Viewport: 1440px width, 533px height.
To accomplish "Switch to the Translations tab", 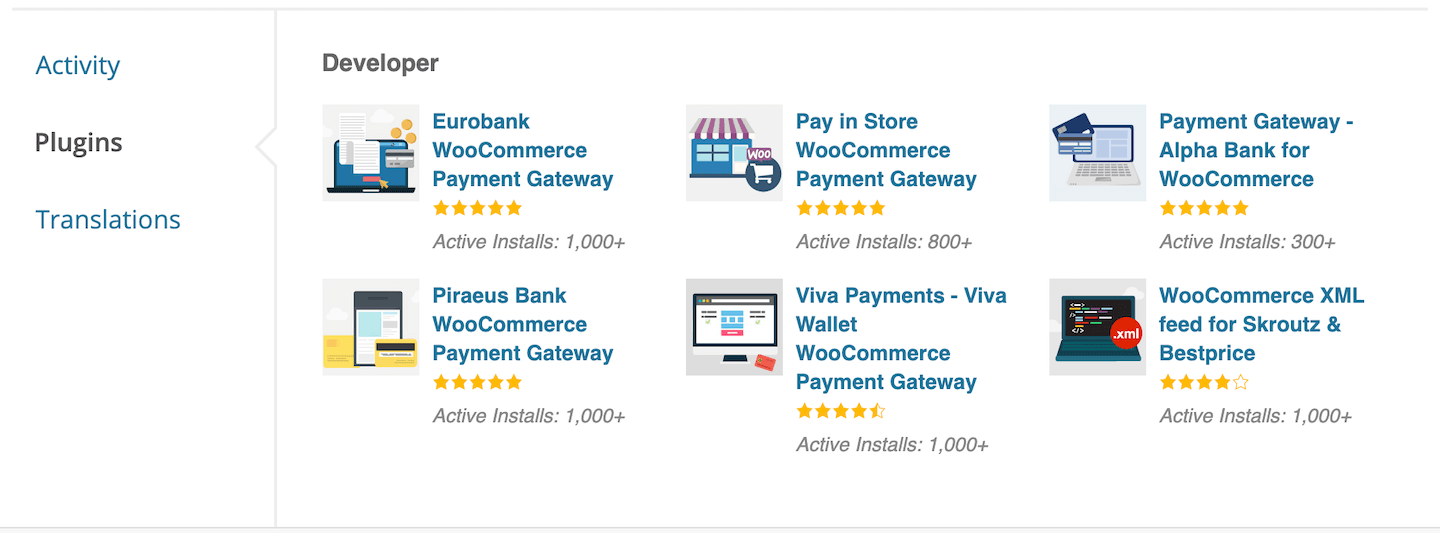I will click(108, 220).
